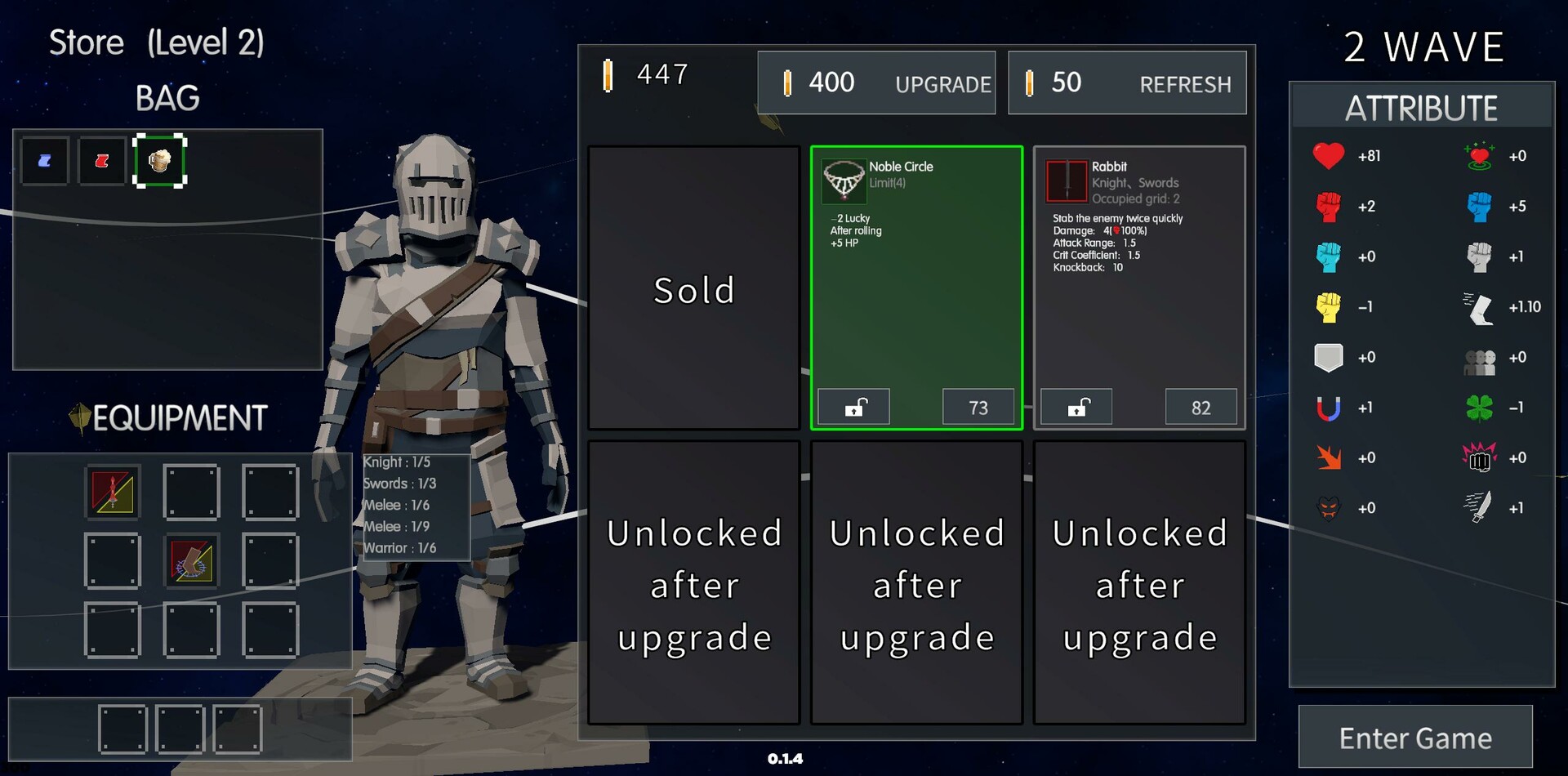Toggle the lock on the Rabbit card
Viewport: 1568px width, 776px height.
pyautogui.click(x=1077, y=407)
